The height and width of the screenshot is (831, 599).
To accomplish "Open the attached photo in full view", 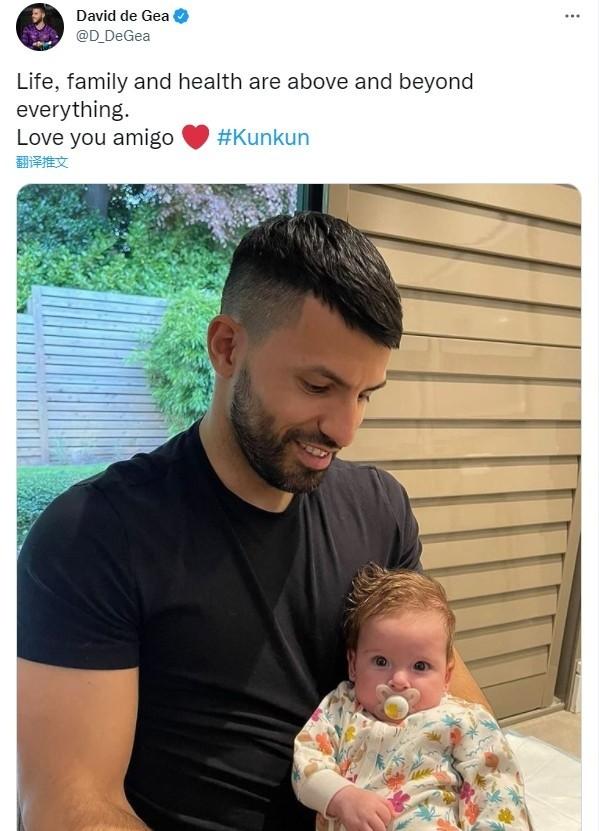I will [x=299, y=507].
